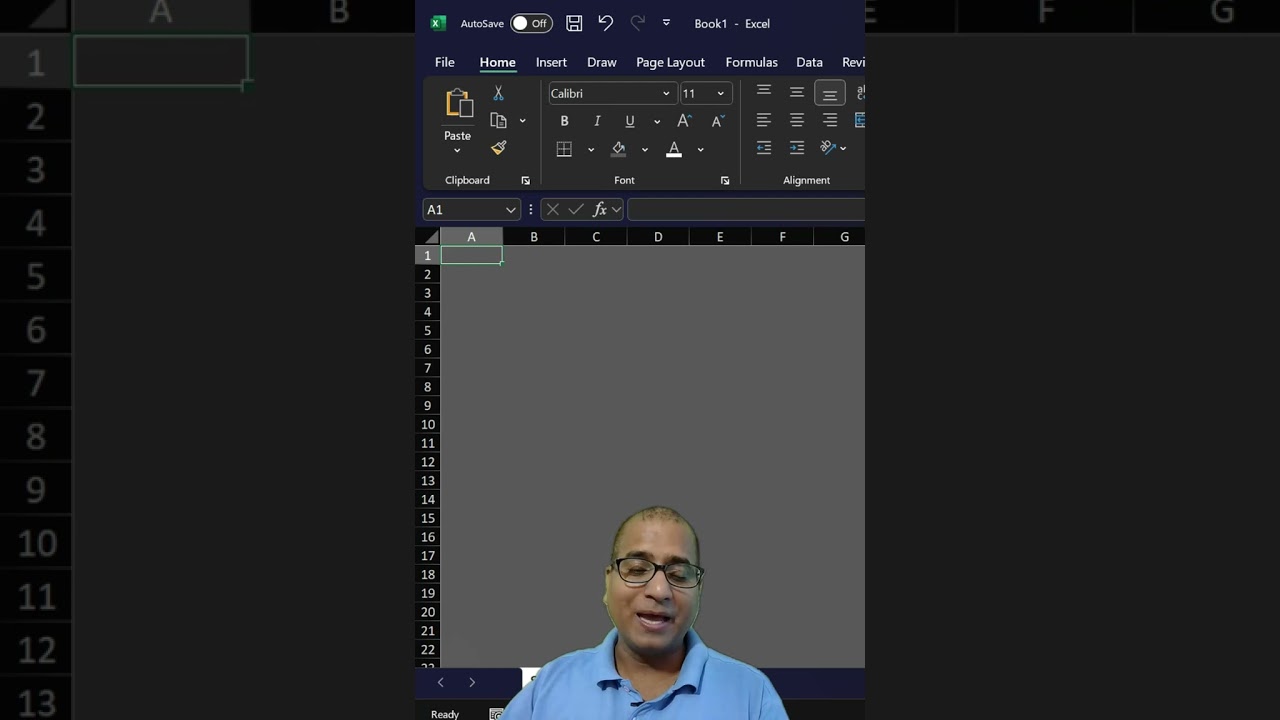Click the next sheet navigation arrow
The width and height of the screenshot is (1280, 720).
(472, 682)
